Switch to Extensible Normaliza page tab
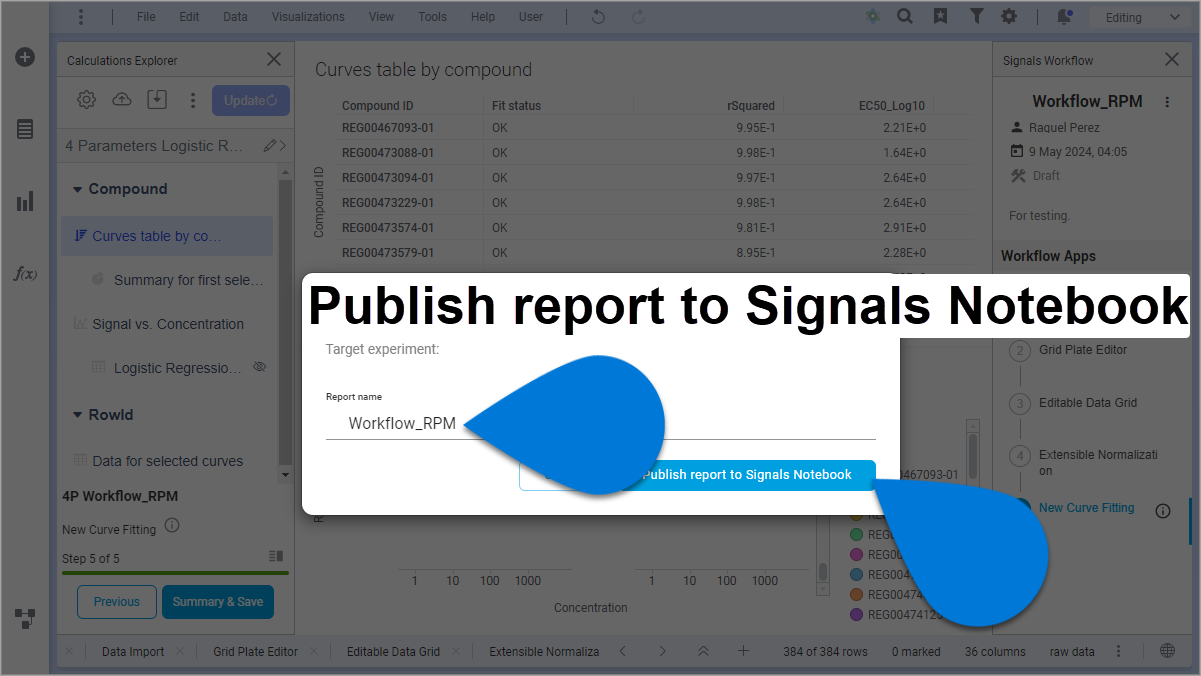This screenshot has width=1201, height=676. pos(544,651)
